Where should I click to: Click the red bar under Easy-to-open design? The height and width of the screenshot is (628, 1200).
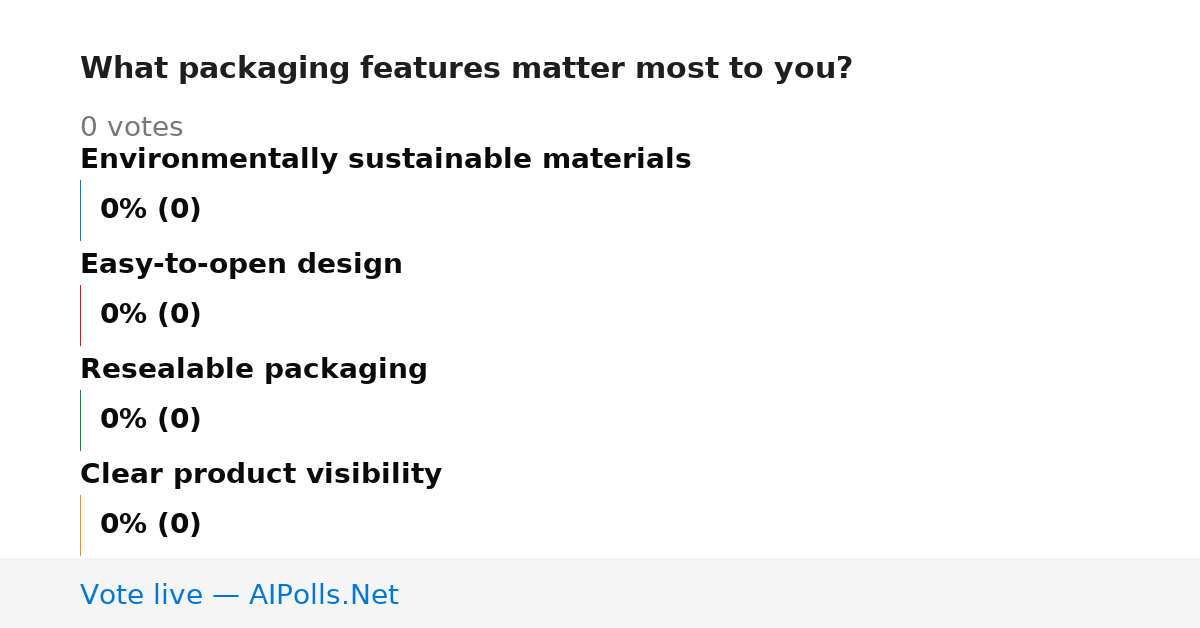80,315
